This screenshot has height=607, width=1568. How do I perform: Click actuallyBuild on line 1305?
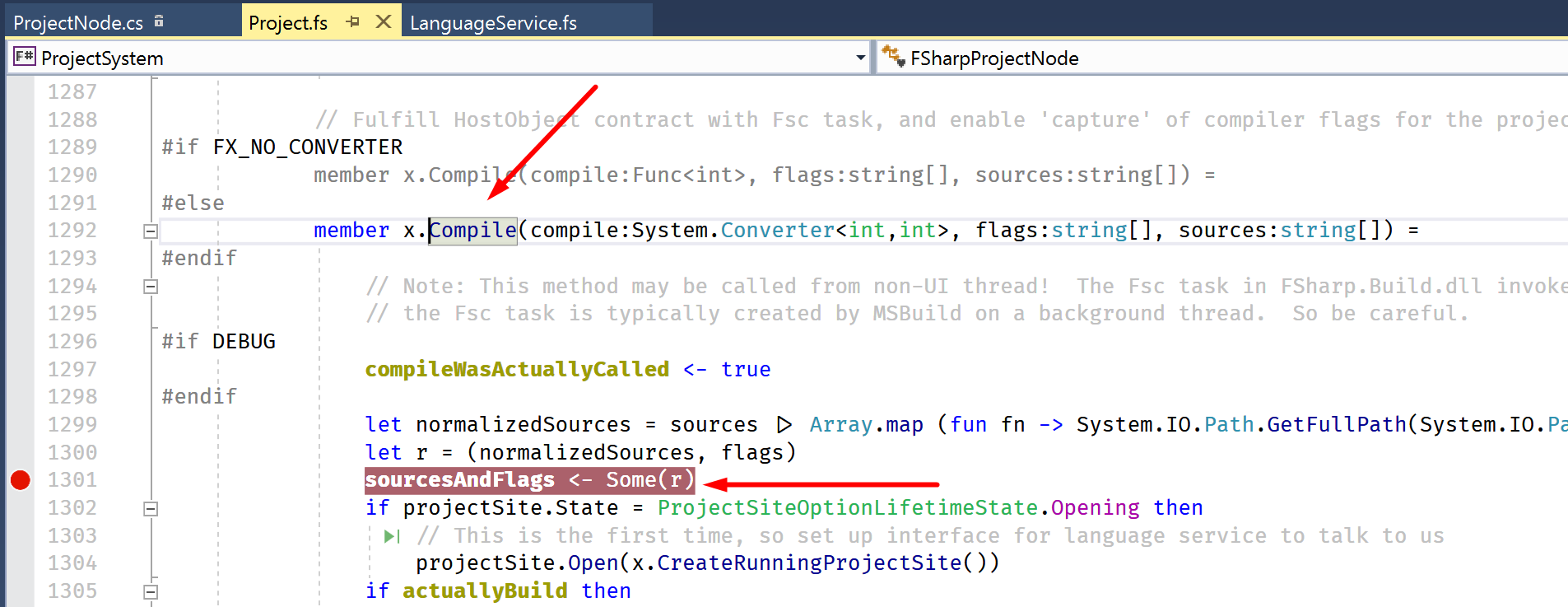pos(485,591)
